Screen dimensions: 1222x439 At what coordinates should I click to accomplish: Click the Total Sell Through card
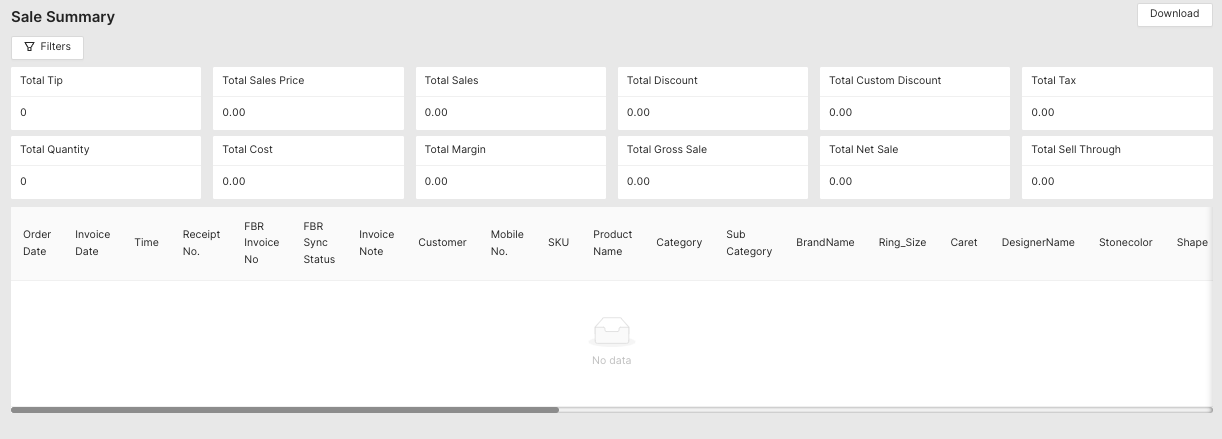point(1116,167)
